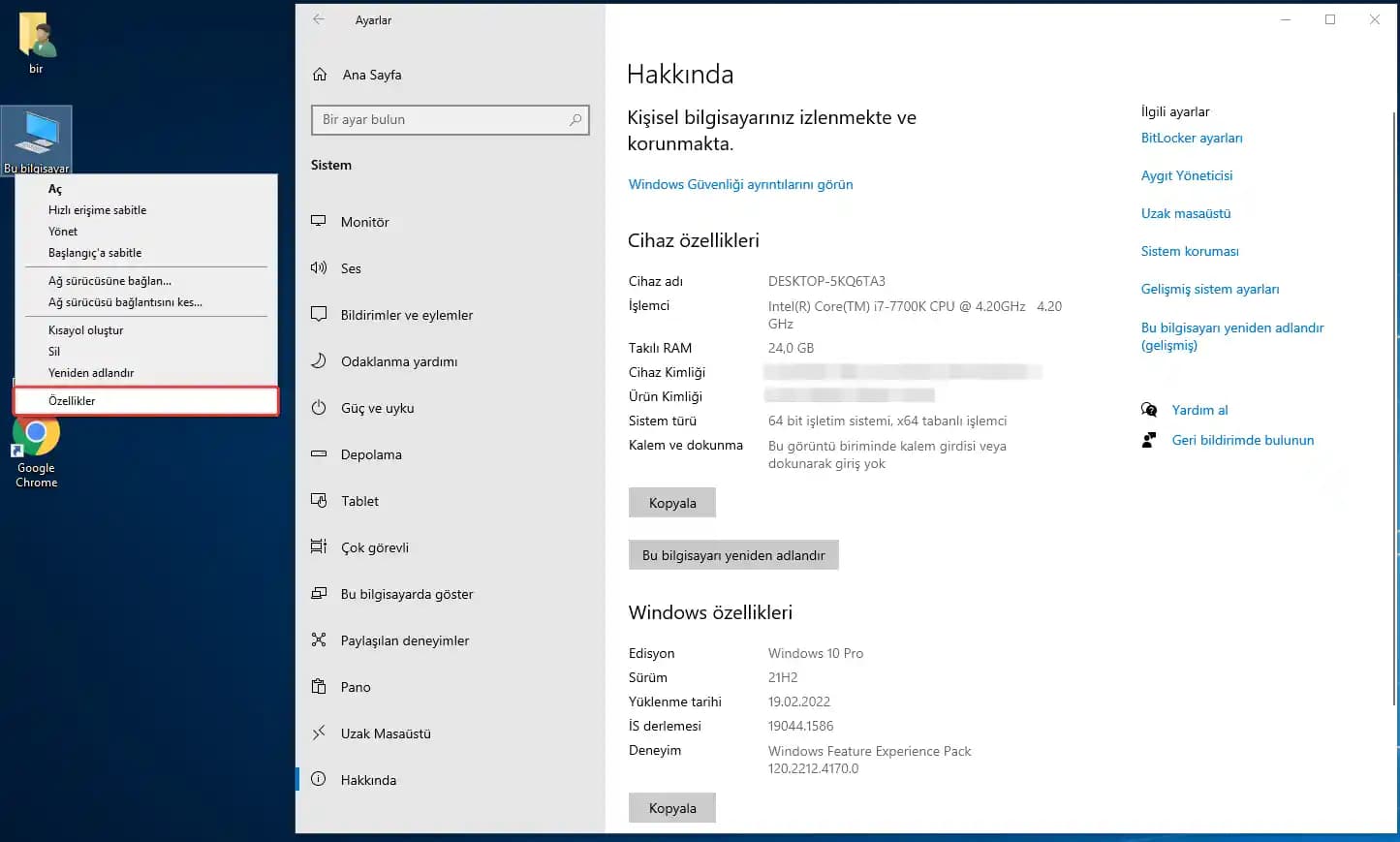Screen dimensions: 1400x842
Task: Open Monitör settings in the sidebar
Action: pos(366,222)
